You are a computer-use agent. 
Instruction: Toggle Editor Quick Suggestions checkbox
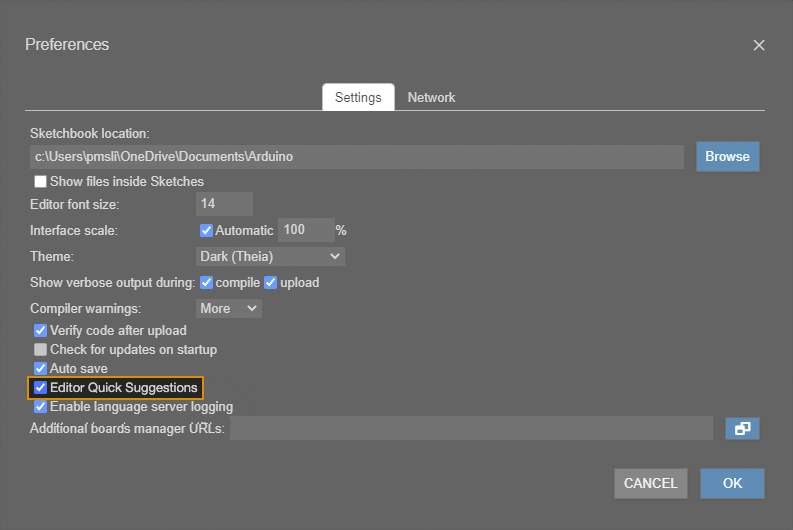point(41,388)
